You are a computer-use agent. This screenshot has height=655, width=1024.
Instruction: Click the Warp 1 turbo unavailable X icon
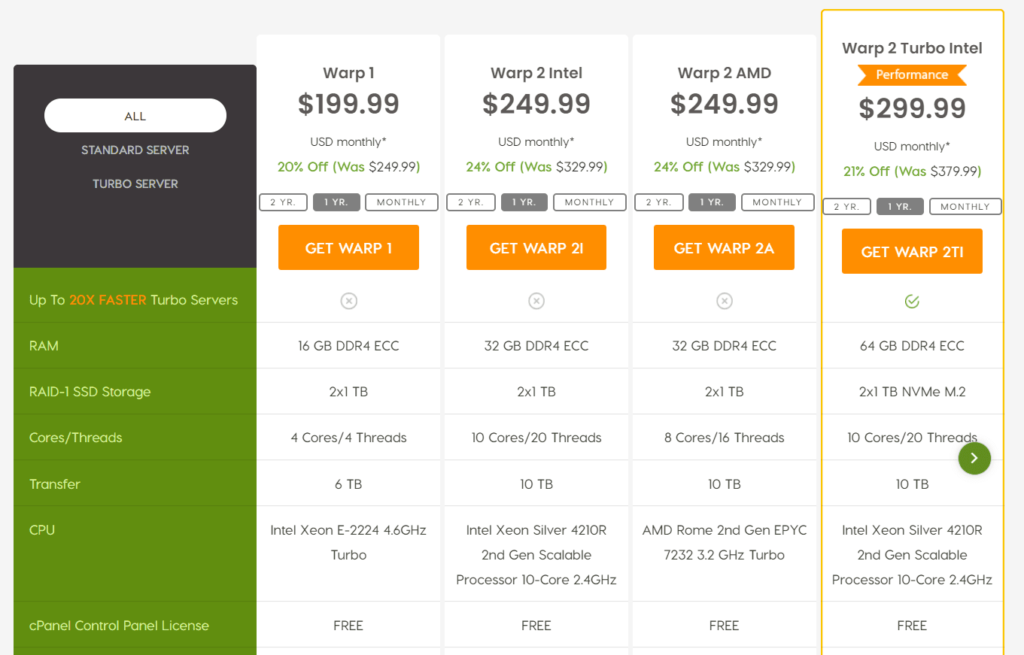click(349, 301)
